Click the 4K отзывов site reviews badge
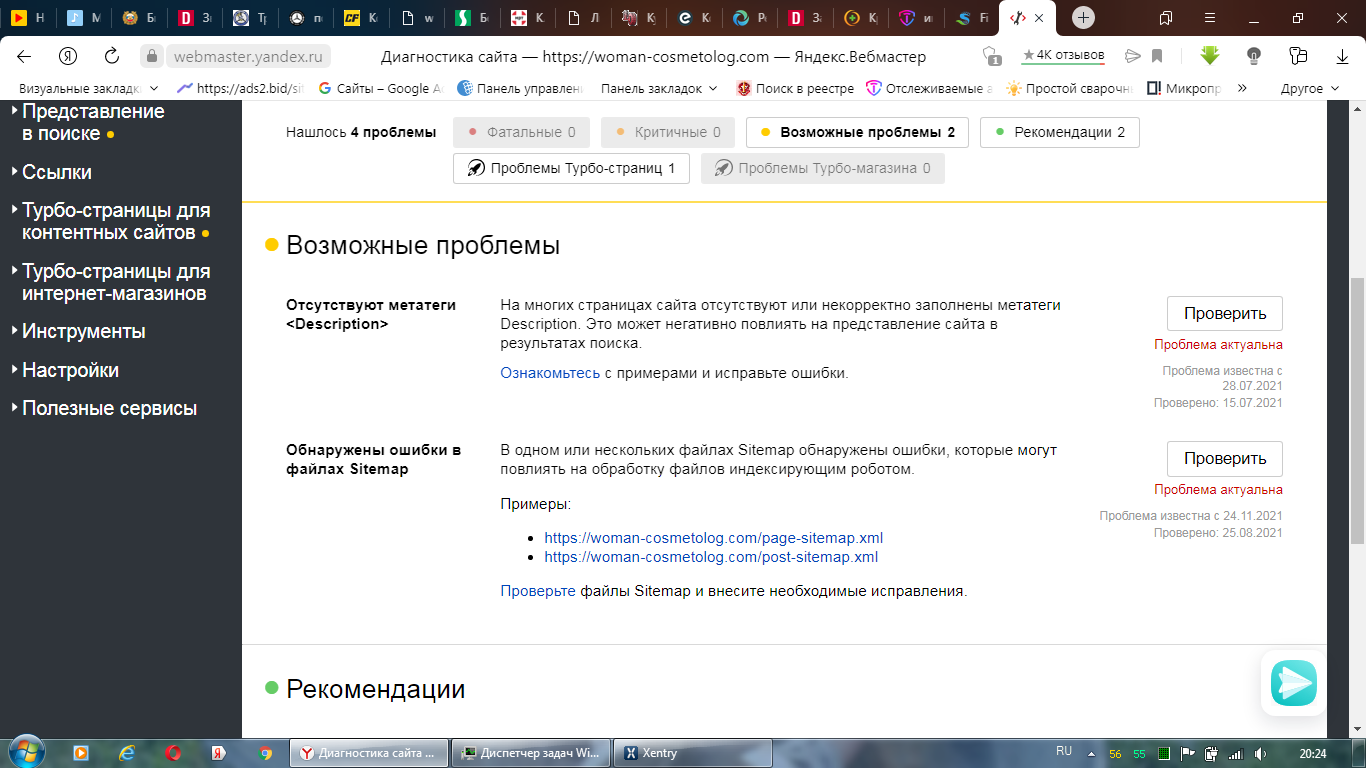Viewport: 1366px width, 768px height. pos(1063,55)
